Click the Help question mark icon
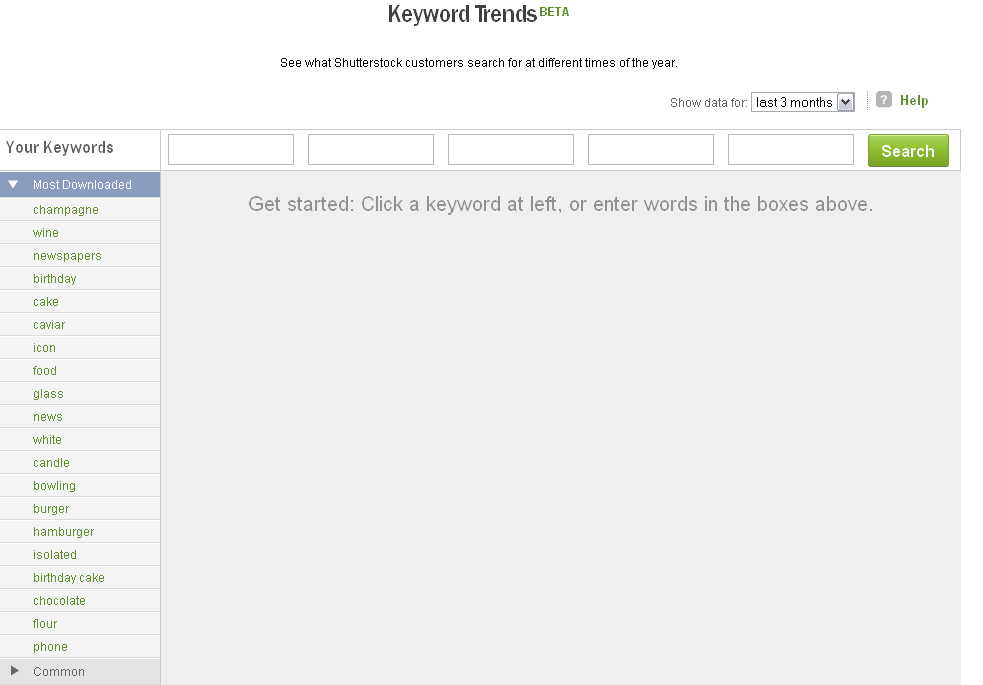 [x=883, y=100]
